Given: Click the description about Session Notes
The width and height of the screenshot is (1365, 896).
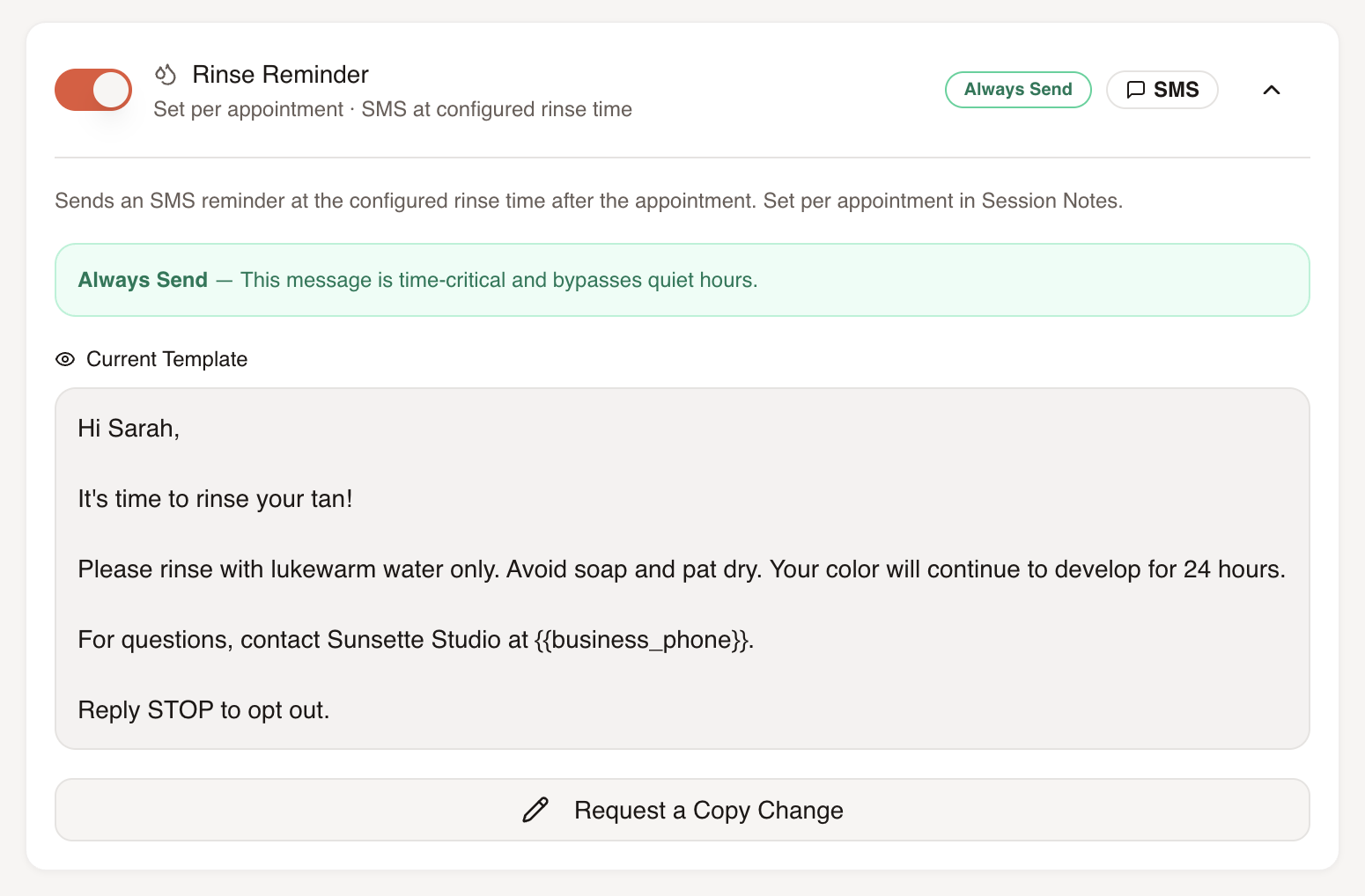Looking at the screenshot, I should [588, 201].
